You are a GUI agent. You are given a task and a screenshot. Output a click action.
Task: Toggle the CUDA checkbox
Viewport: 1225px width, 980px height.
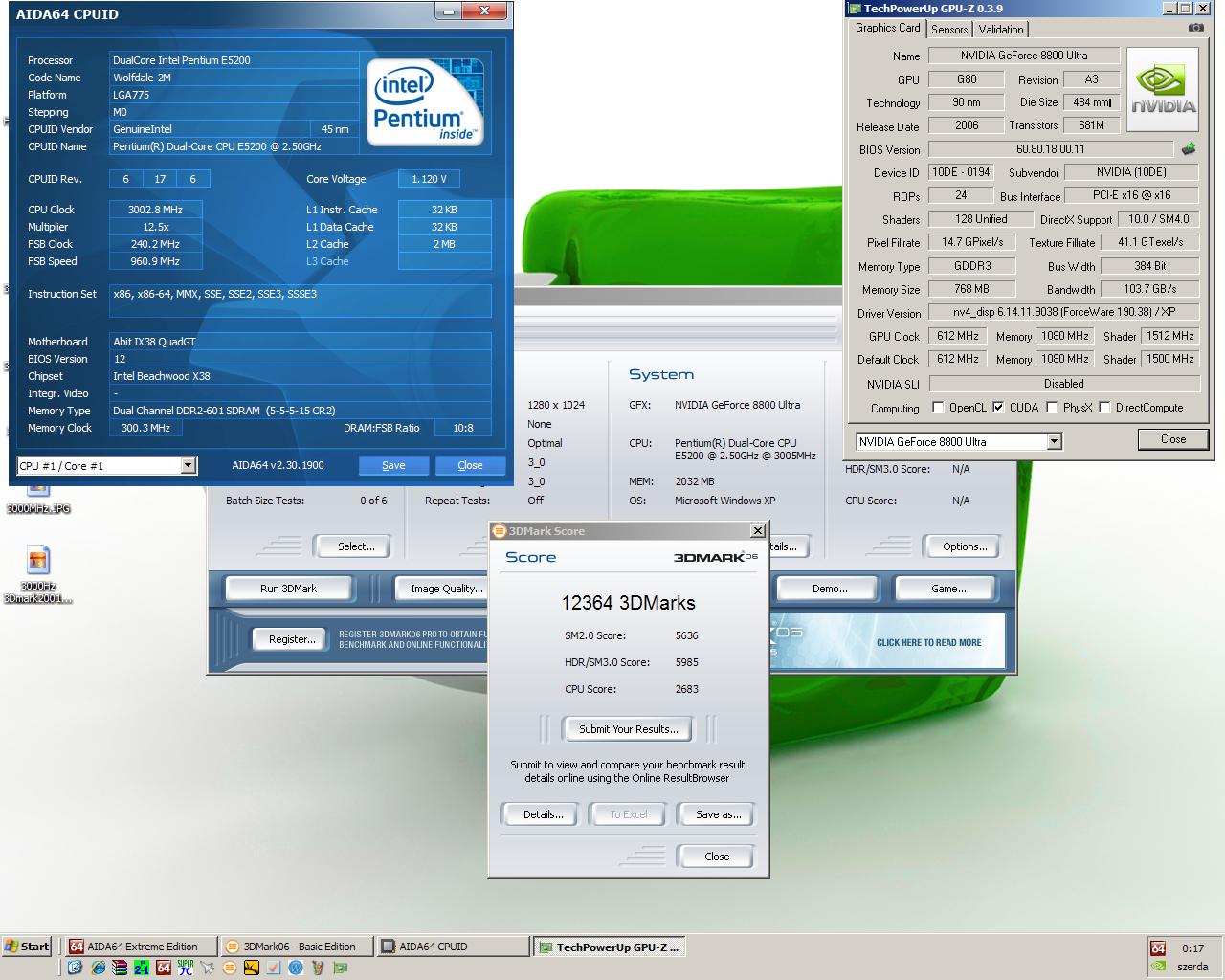[998, 408]
